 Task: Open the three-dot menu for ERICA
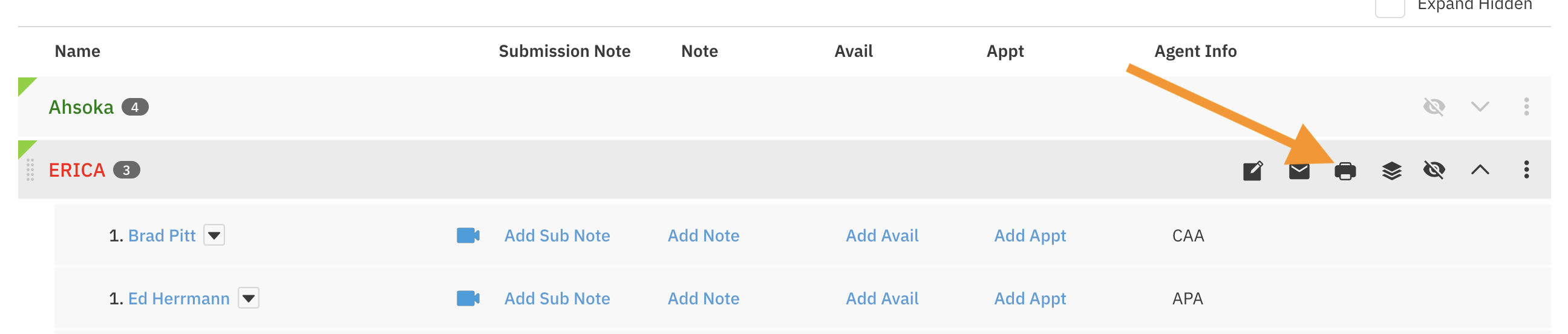(x=1526, y=170)
